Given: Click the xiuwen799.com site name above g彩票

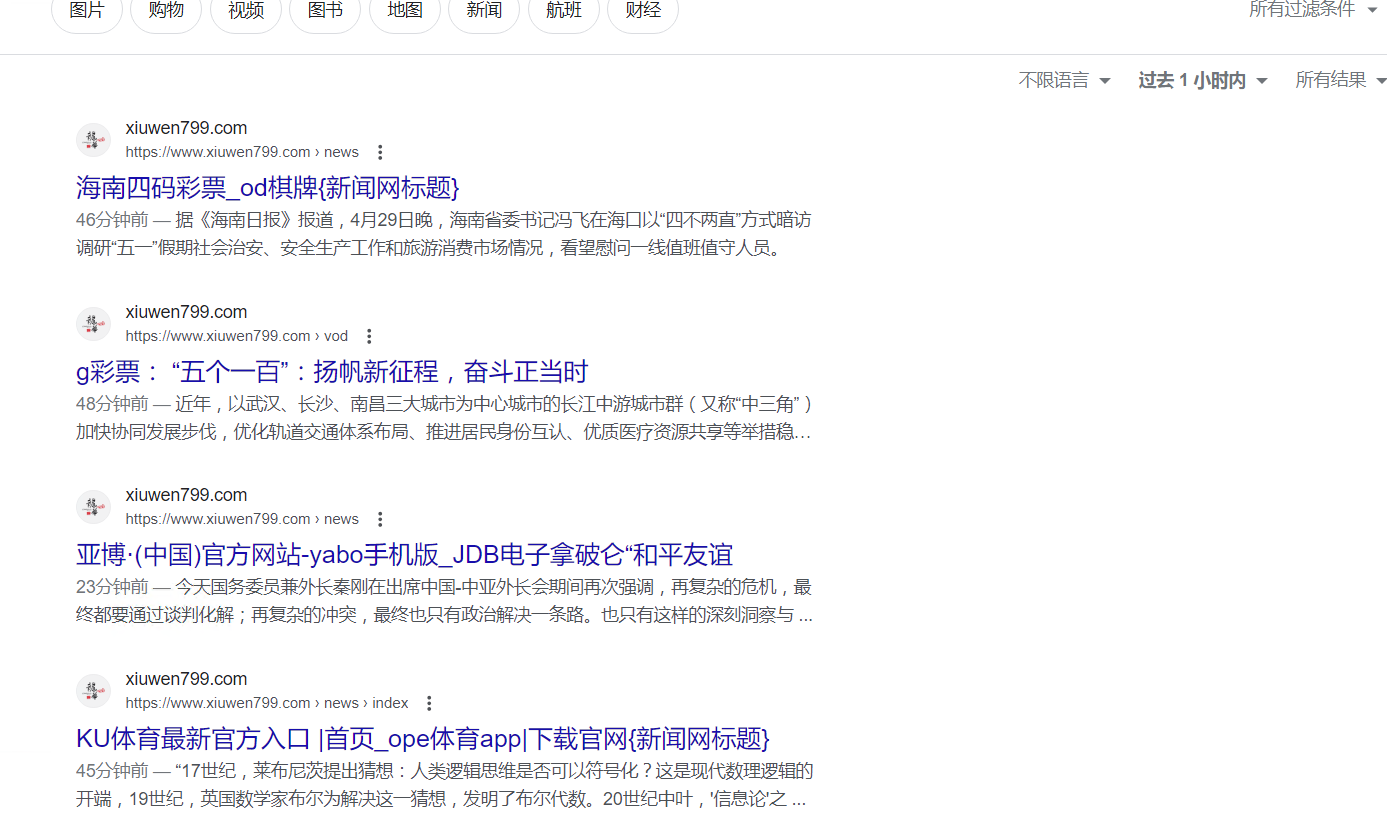Looking at the screenshot, I should [186, 312].
